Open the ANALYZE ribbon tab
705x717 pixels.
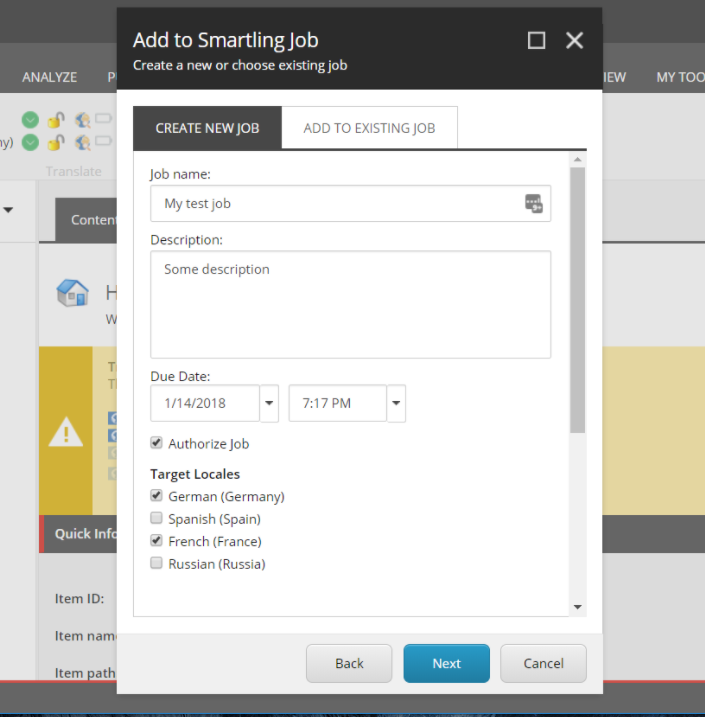tap(49, 77)
